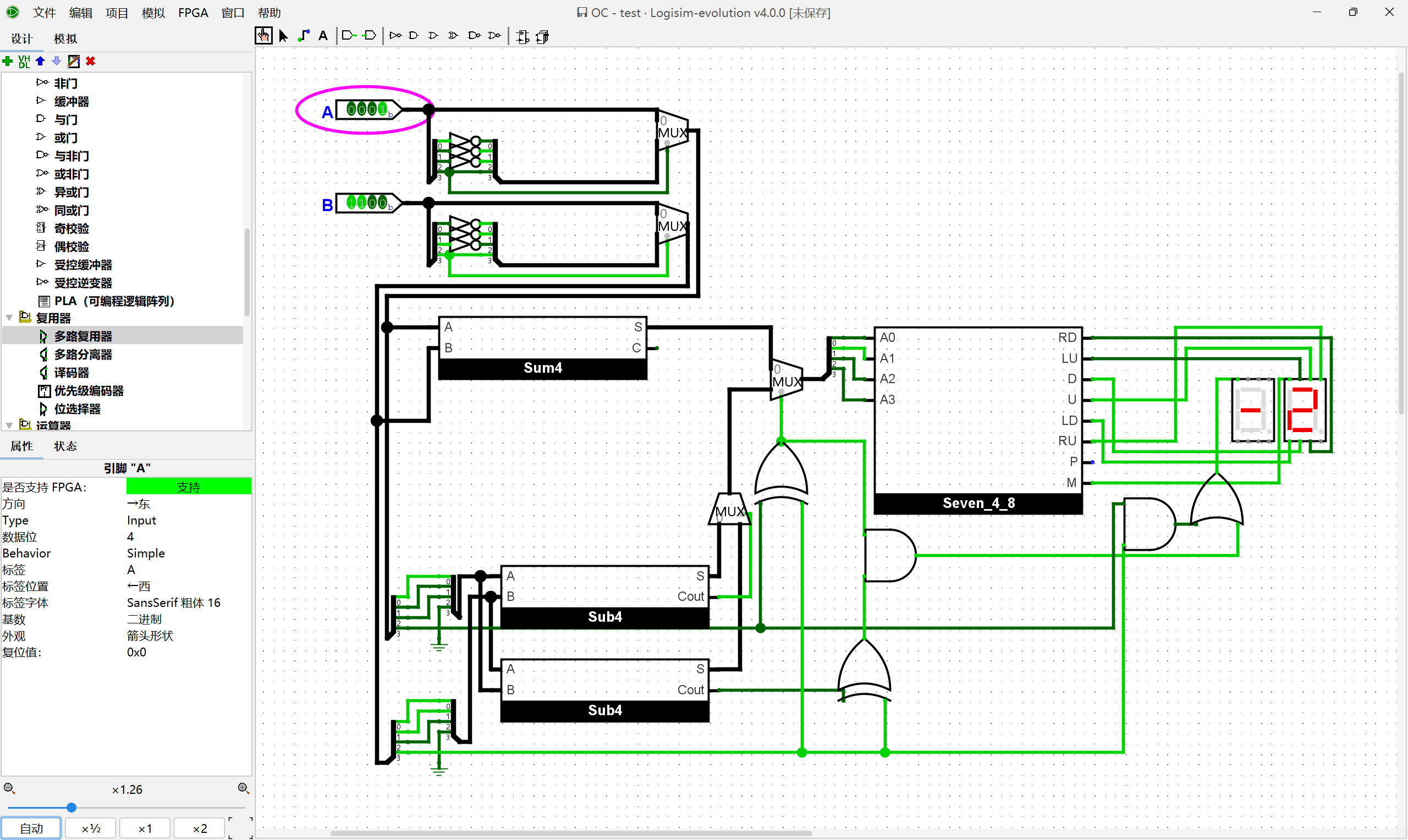Switch to the 状态 tab
This screenshot has height=840, width=1408.
pos(65,446)
